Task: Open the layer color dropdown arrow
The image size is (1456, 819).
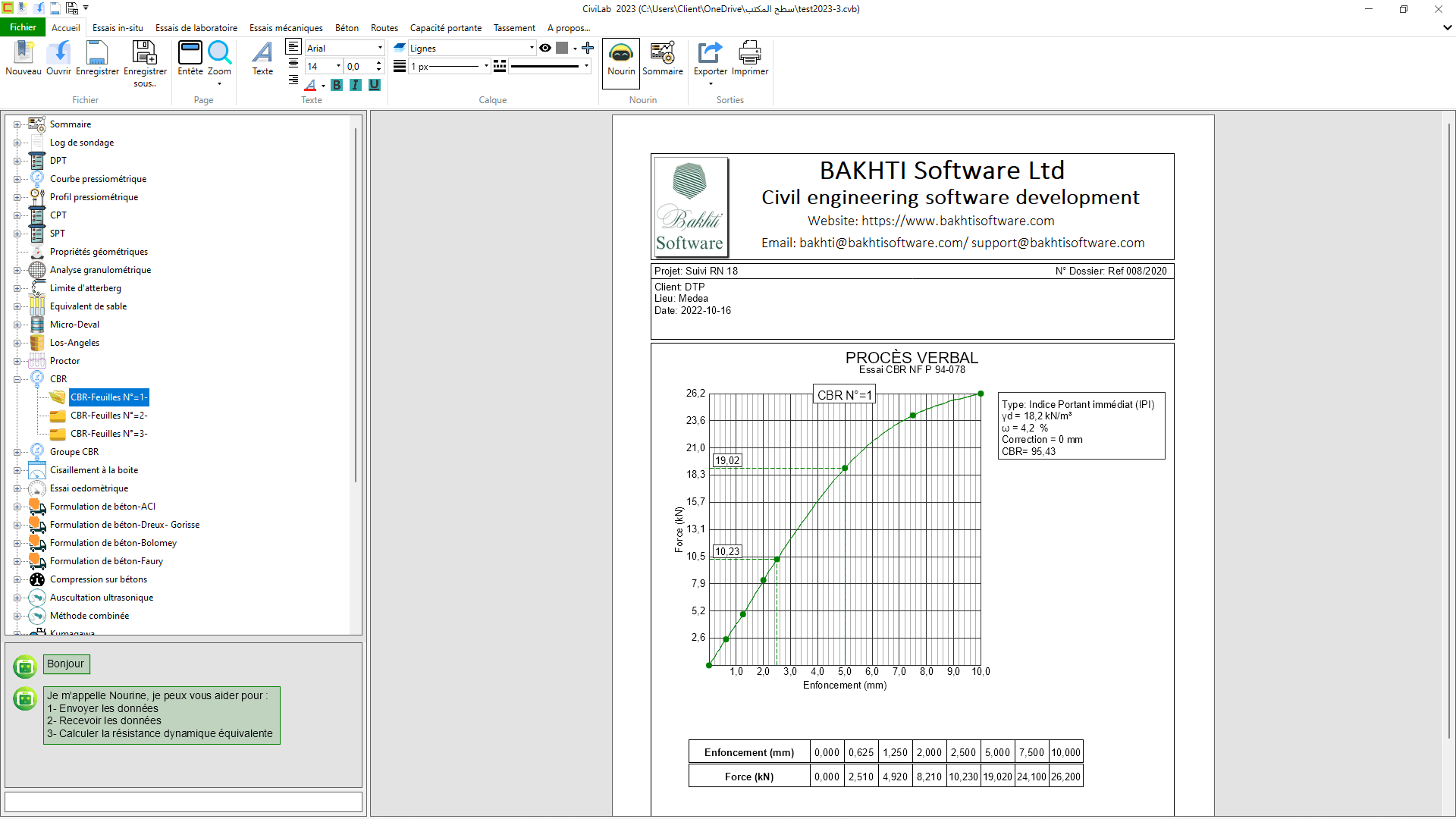Action: click(x=575, y=49)
